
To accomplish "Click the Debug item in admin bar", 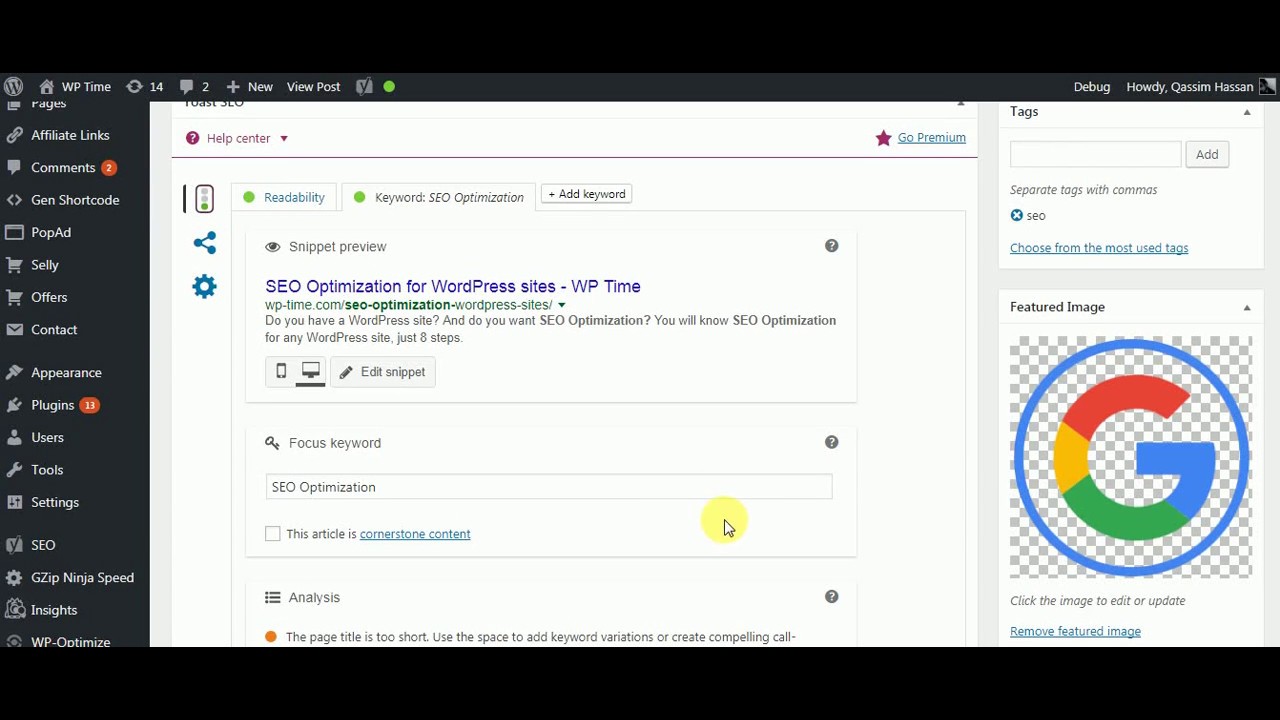I will pos(1092,87).
